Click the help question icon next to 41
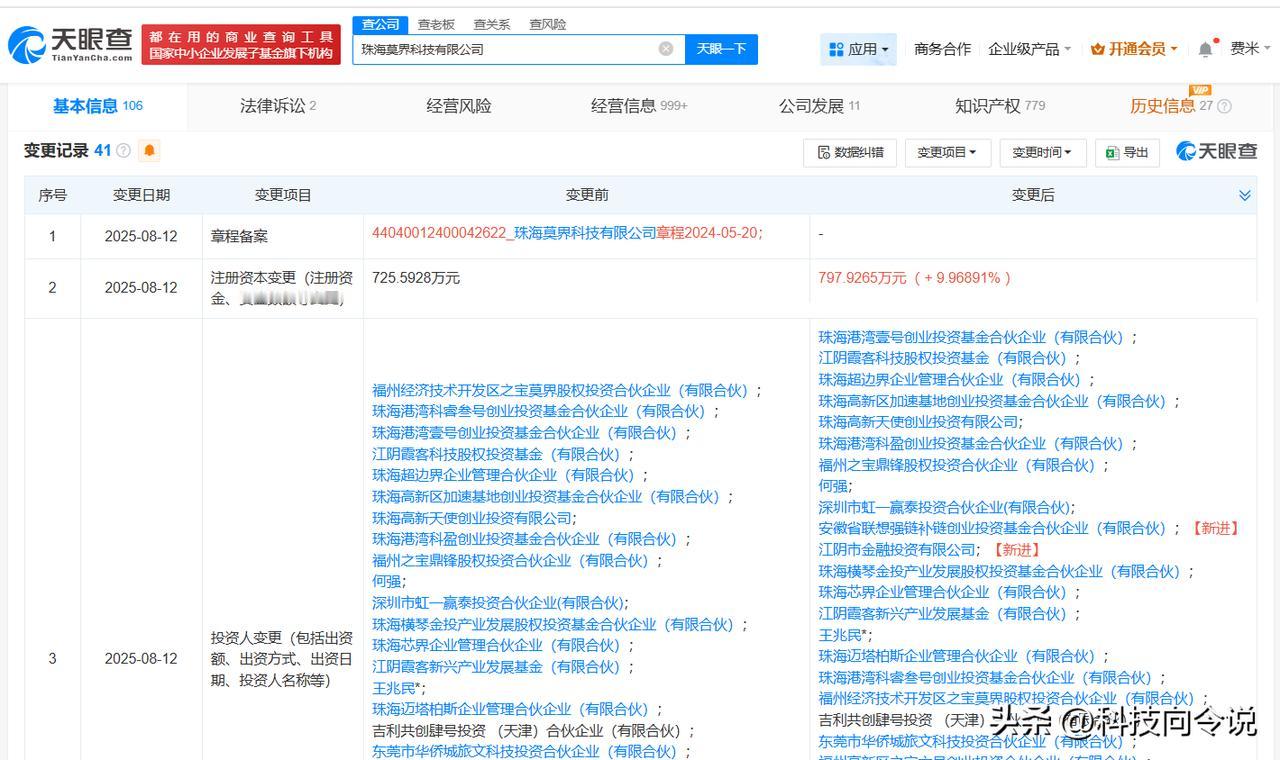This screenshot has height=760, width=1280. [x=124, y=151]
